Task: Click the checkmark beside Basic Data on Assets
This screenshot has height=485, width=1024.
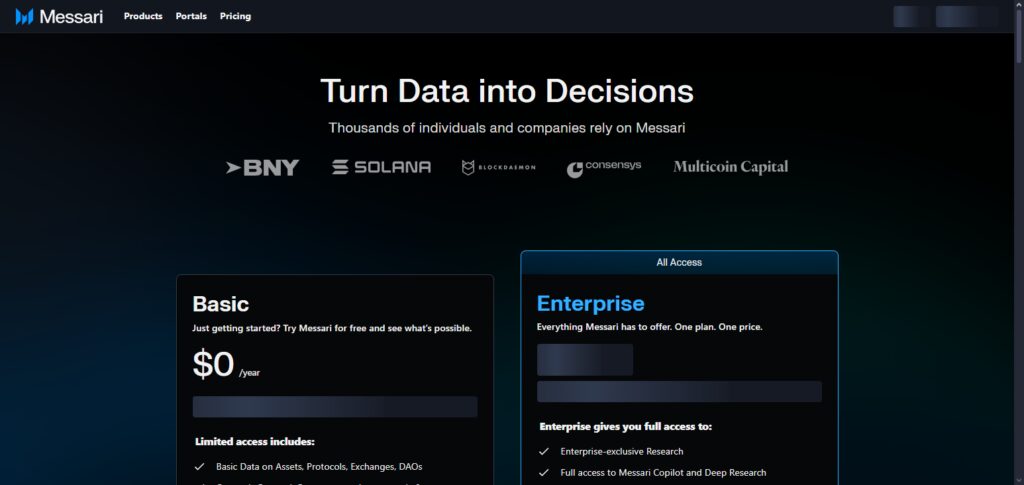Action: click(x=200, y=467)
